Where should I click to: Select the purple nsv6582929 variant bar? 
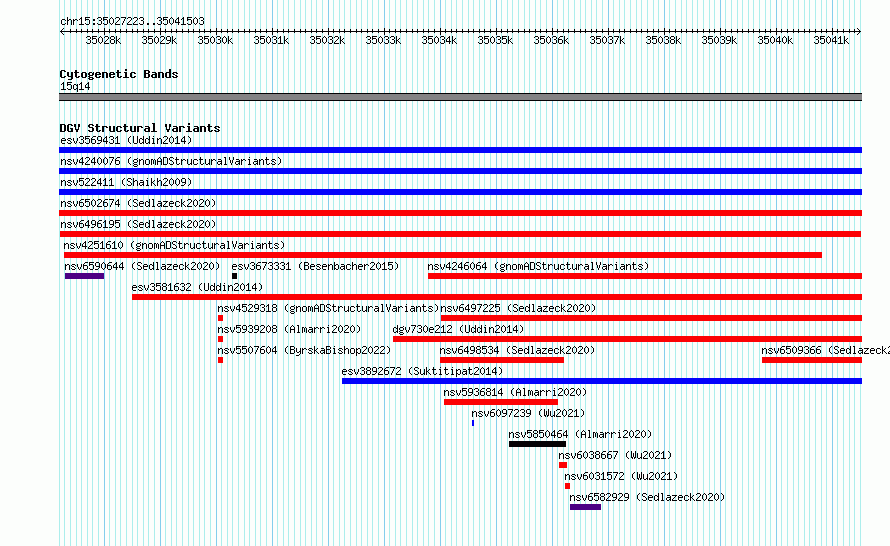(x=585, y=507)
